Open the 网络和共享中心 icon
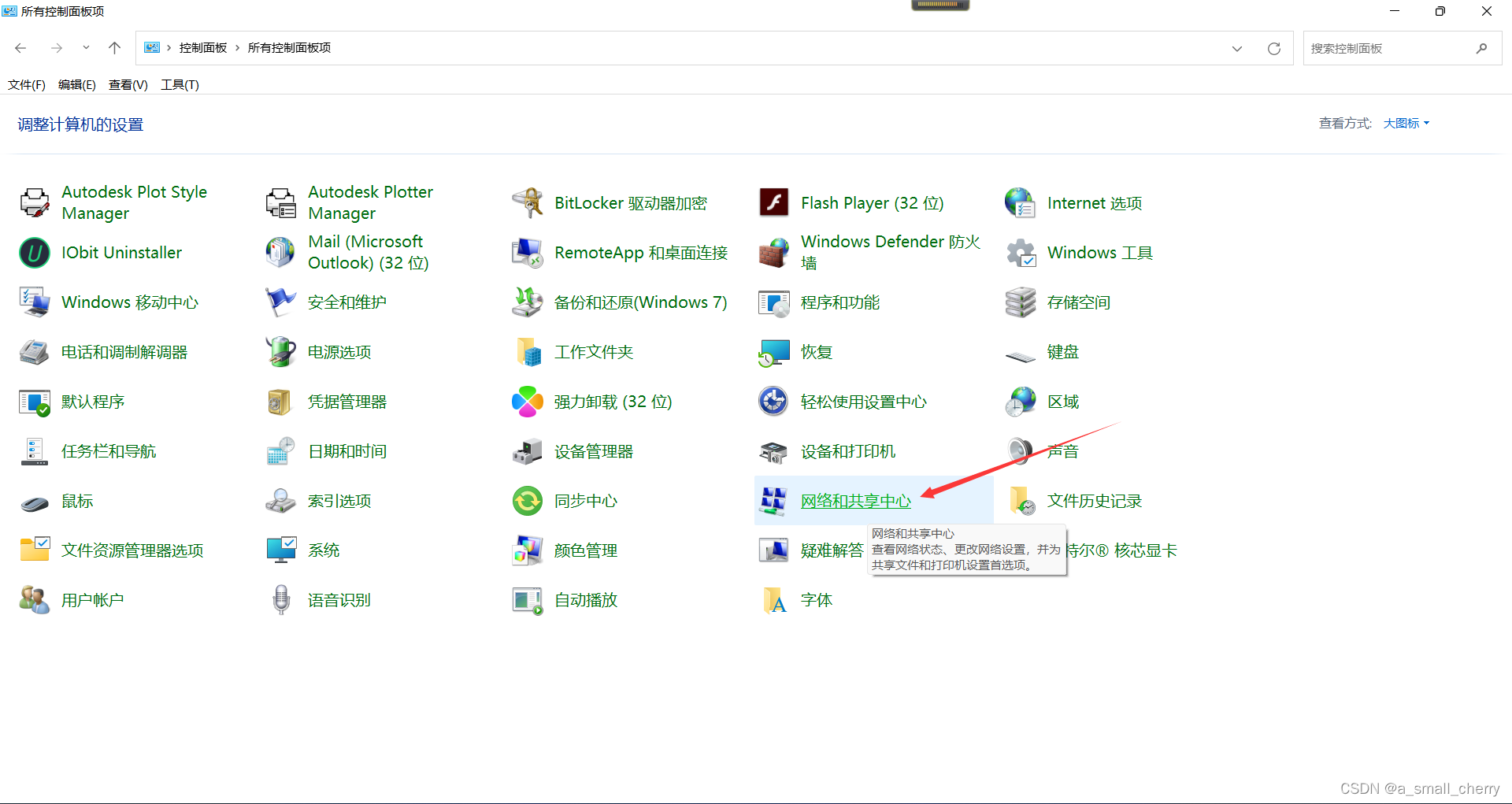 (774, 501)
